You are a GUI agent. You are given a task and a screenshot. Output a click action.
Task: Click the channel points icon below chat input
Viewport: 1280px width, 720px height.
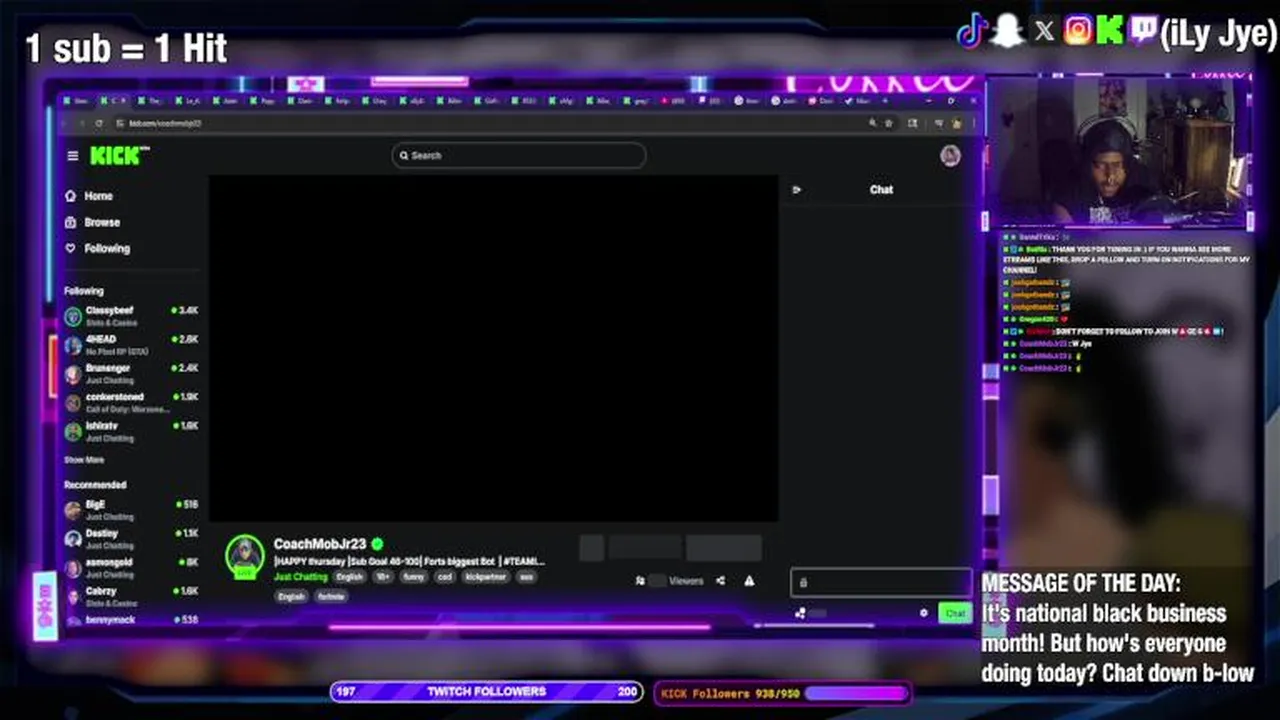pos(800,613)
